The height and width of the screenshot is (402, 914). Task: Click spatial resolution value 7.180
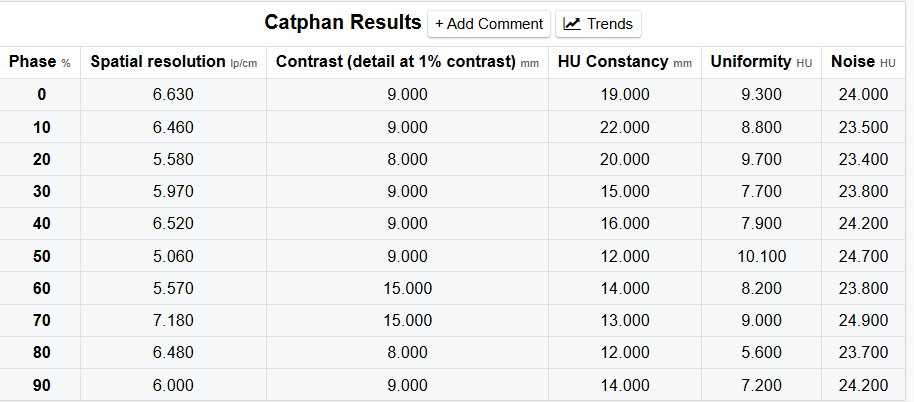pyautogui.click(x=173, y=321)
